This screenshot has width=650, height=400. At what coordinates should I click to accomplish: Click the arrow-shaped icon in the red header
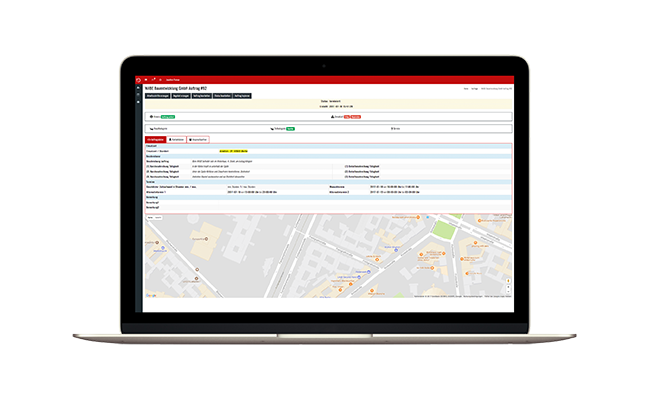(153, 80)
